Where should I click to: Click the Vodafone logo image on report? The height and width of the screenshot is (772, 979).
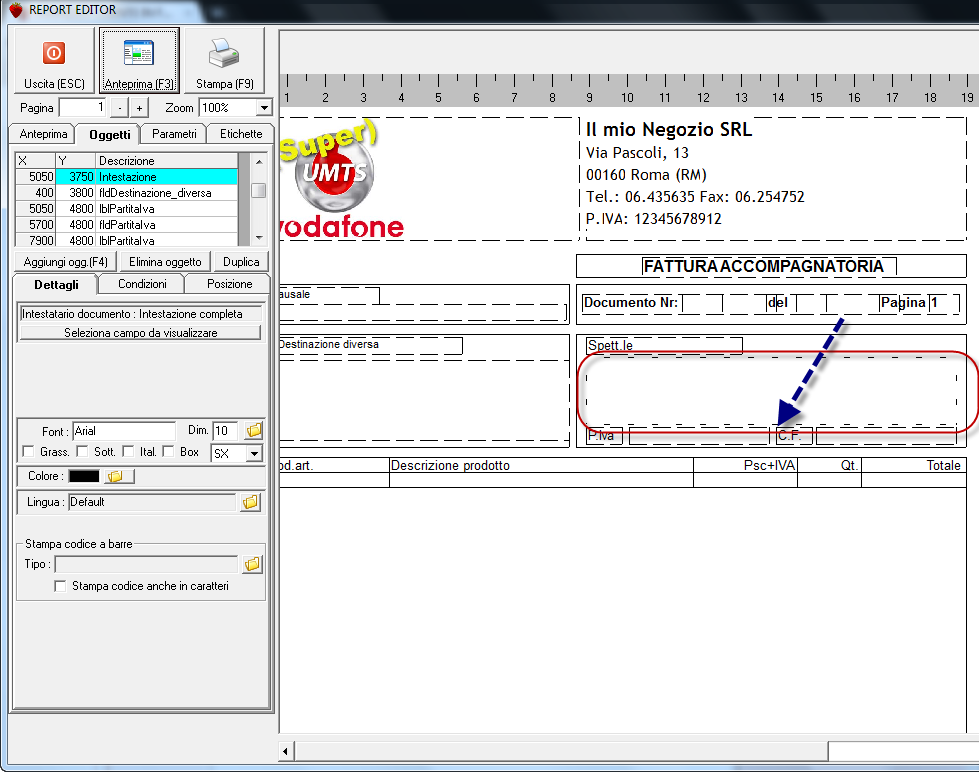coord(341,179)
